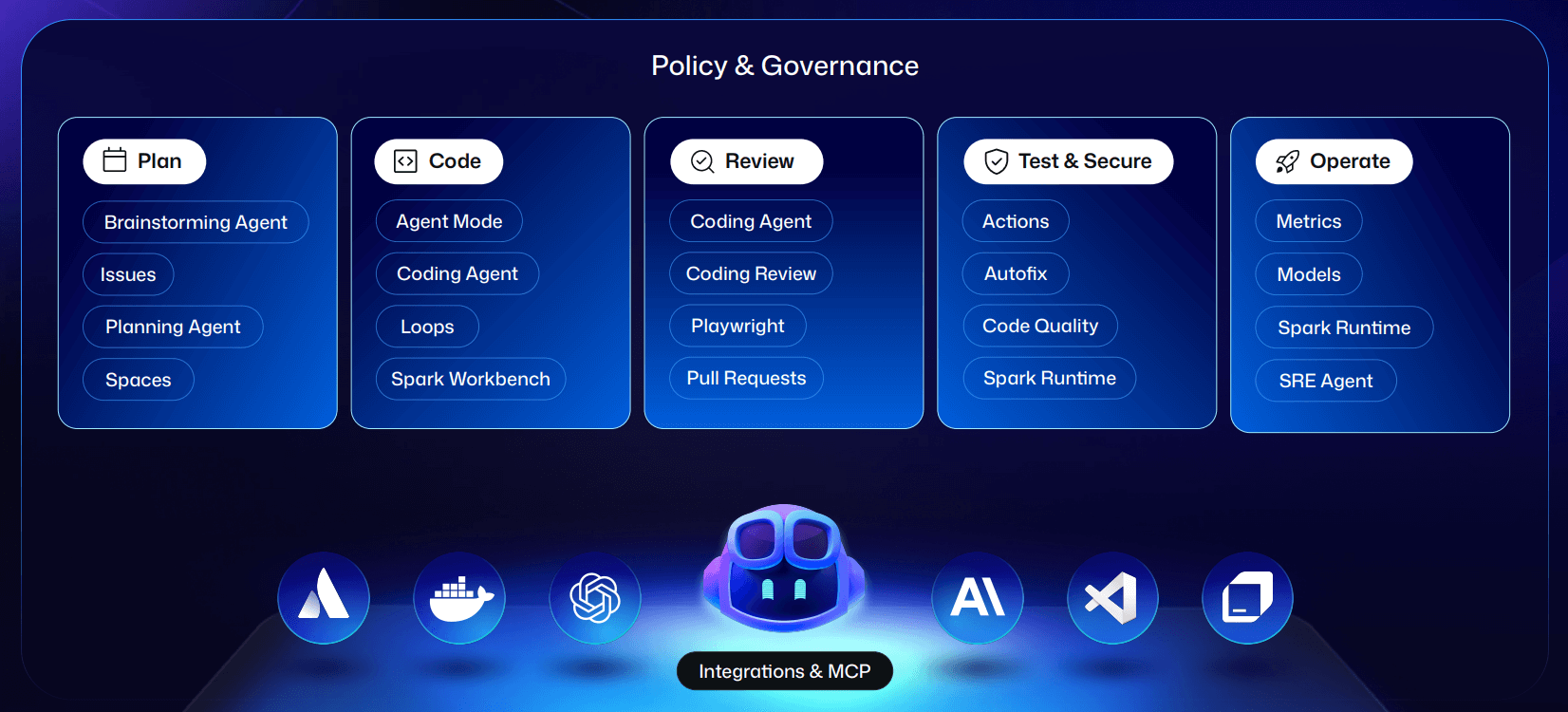
Task: Click the OpenAI logo icon
Action: pyautogui.click(x=595, y=598)
